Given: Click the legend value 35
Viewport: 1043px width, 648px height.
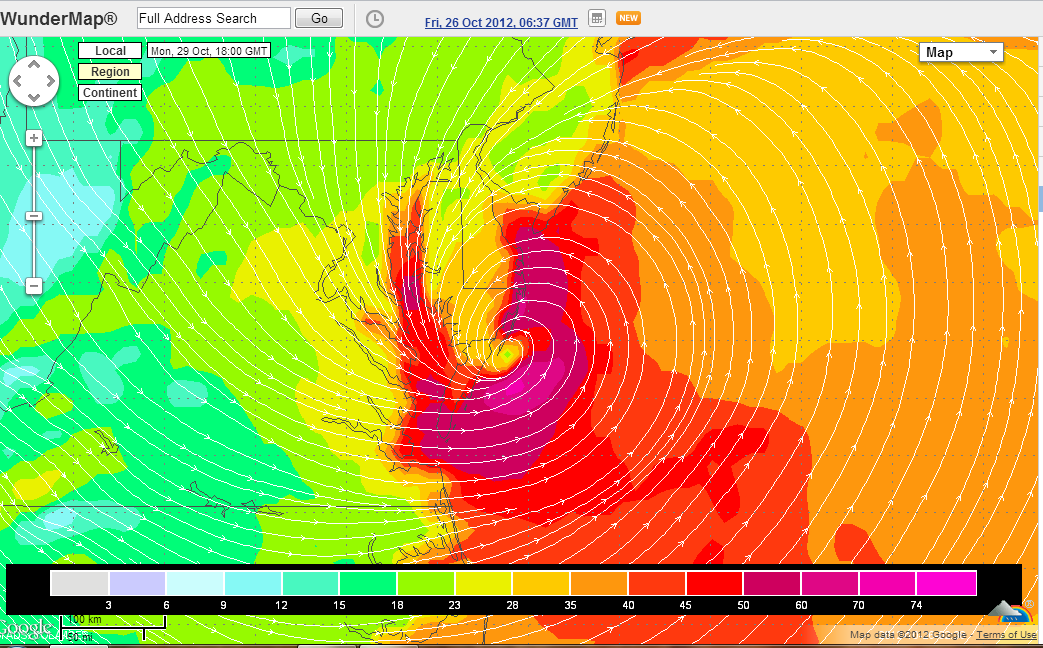Looking at the screenshot, I should pos(570,605).
